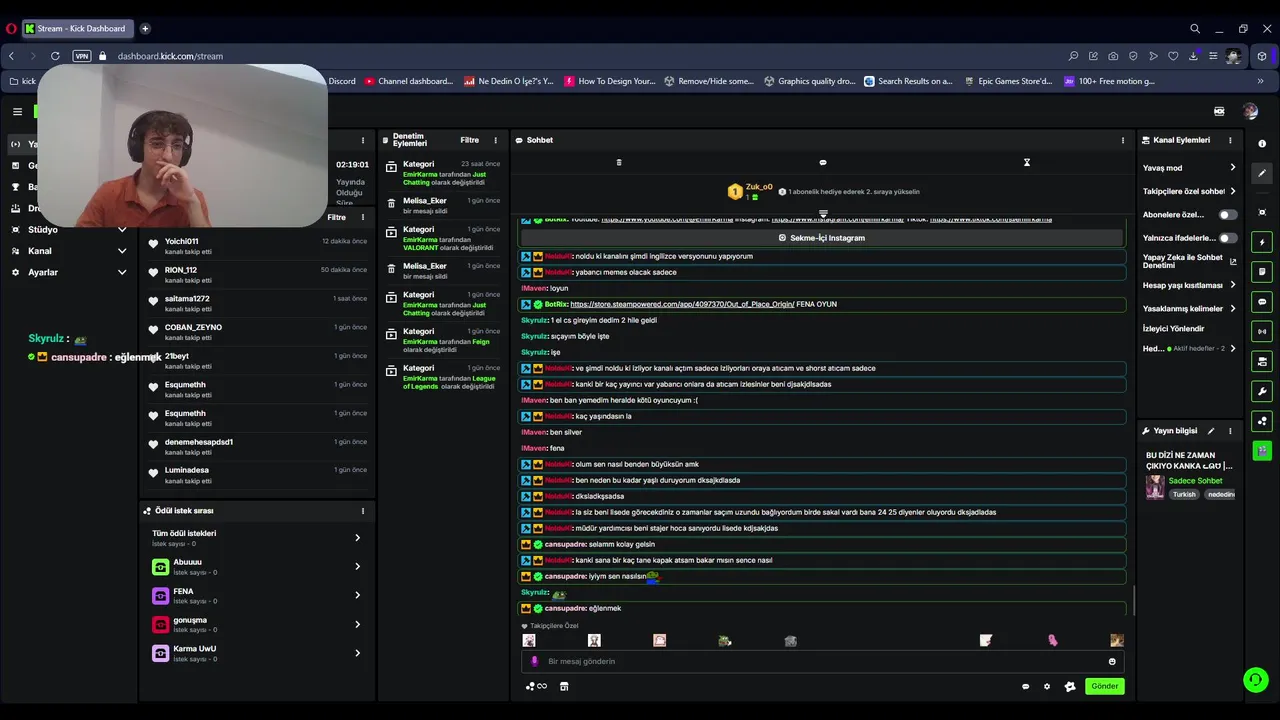
Task: Click the theater mode icon in Kick header
Action: point(1219,112)
